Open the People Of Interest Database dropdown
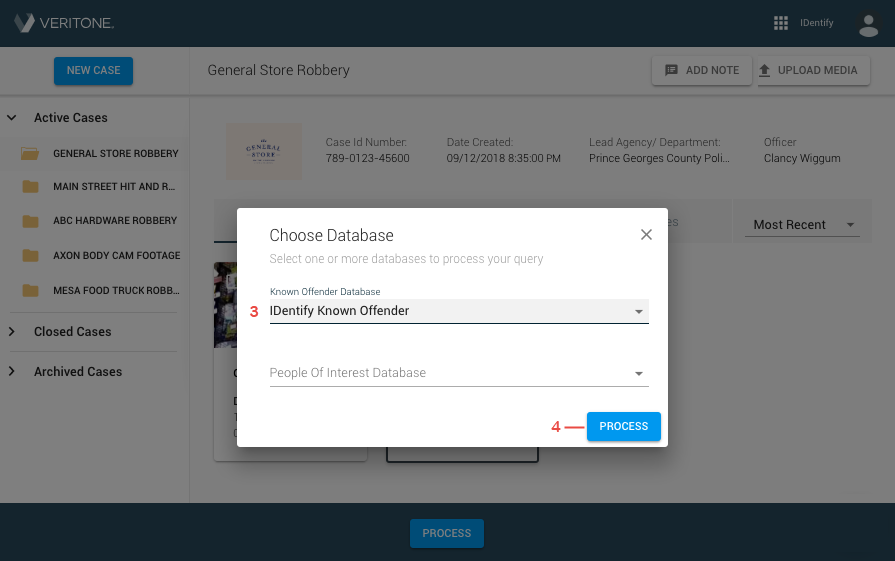 [x=459, y=373]
